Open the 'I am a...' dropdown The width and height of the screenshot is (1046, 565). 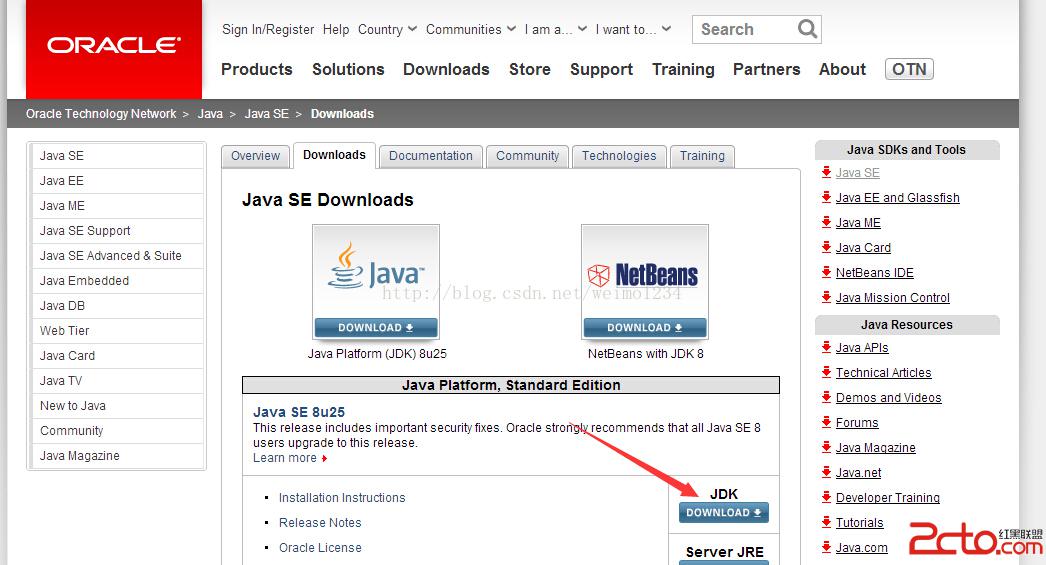pos(556,29)
